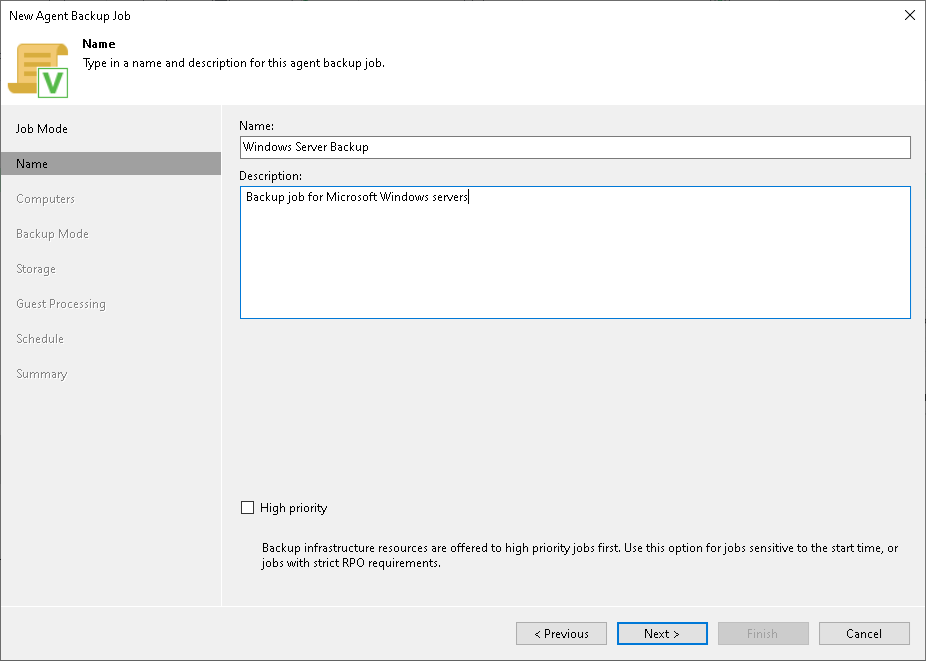Select the Summary wizard step
This screenshot has height=661, width=926.
pos(42,373)
